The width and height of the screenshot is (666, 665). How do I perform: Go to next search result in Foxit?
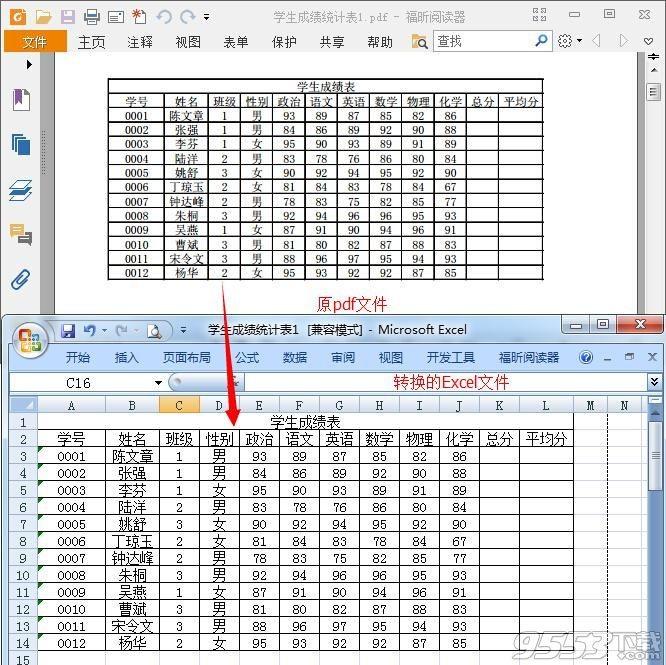623,41
